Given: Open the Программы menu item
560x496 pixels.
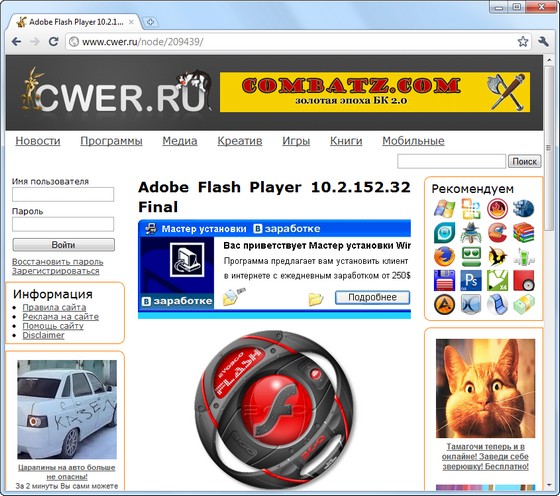Looking at the screenshot, I should pos(111,141).
